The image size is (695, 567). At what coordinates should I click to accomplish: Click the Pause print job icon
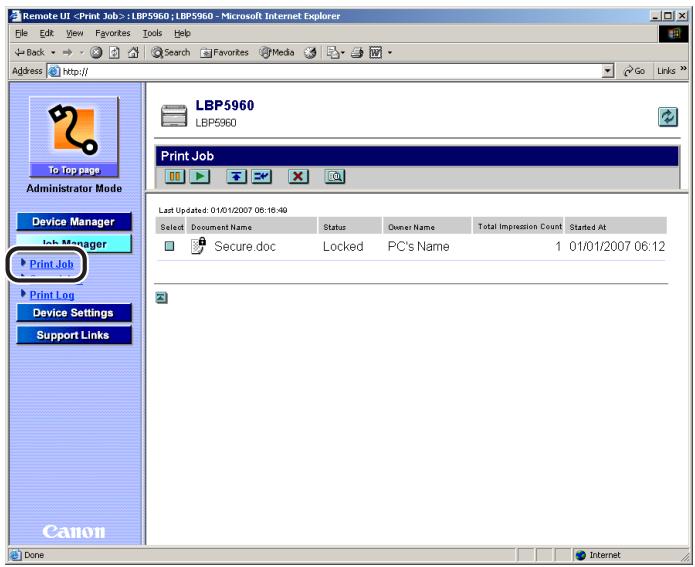pyautogui.click(x=175, y=176)
